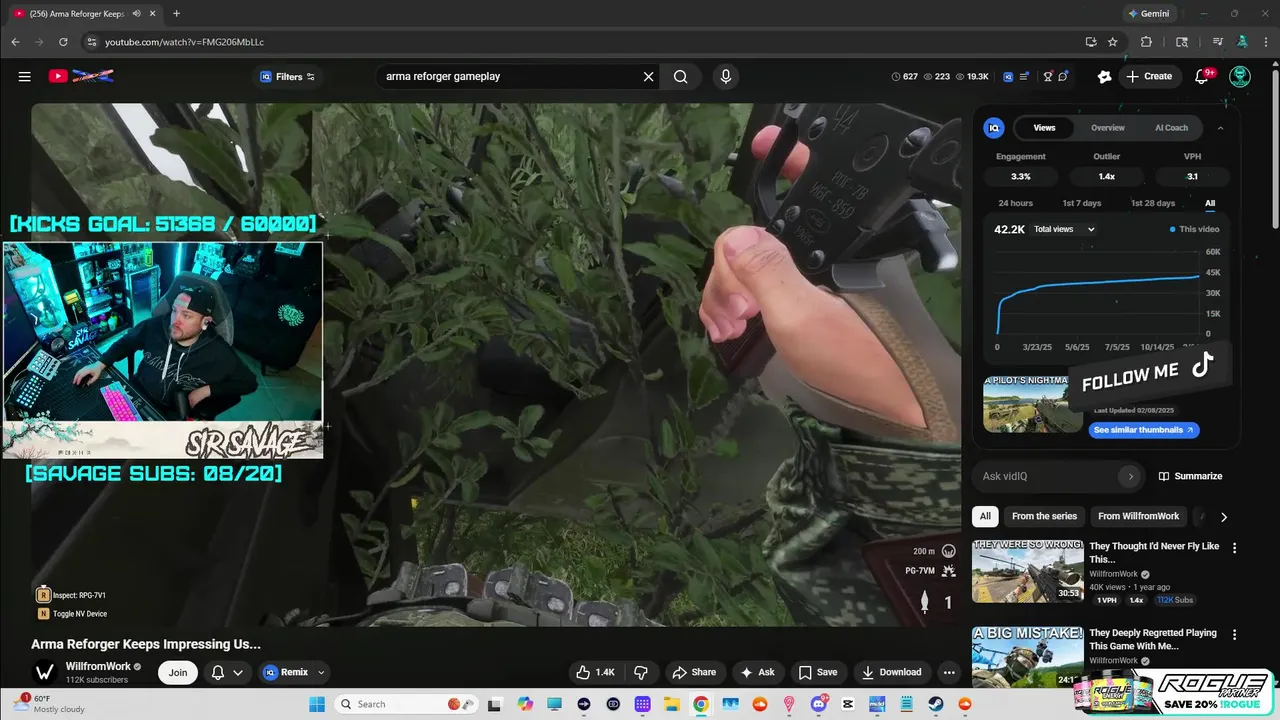Open a new browser tab
This screenshot has width=1280, height=720.
point(176,13)
